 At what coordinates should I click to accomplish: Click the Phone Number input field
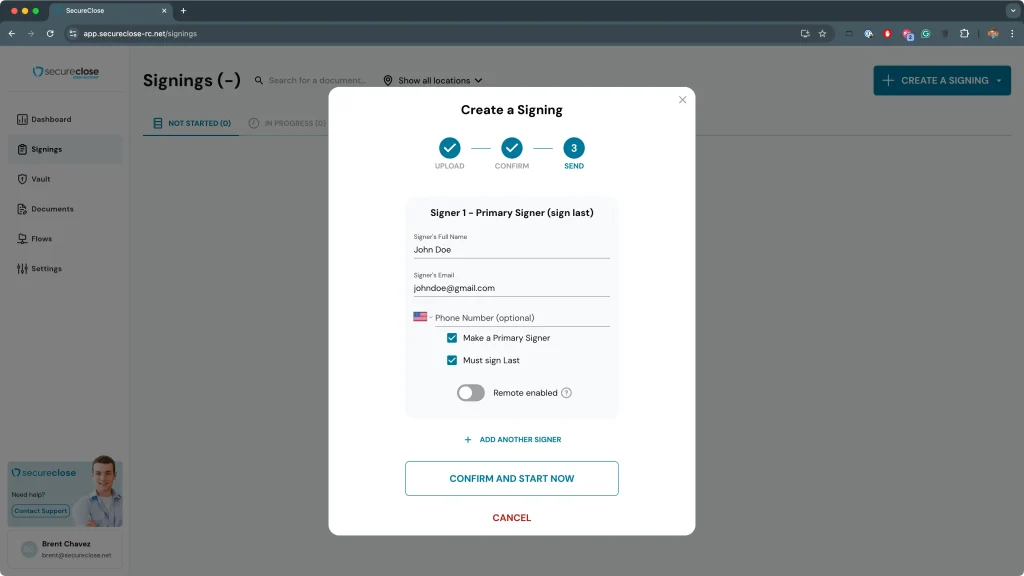520,318
